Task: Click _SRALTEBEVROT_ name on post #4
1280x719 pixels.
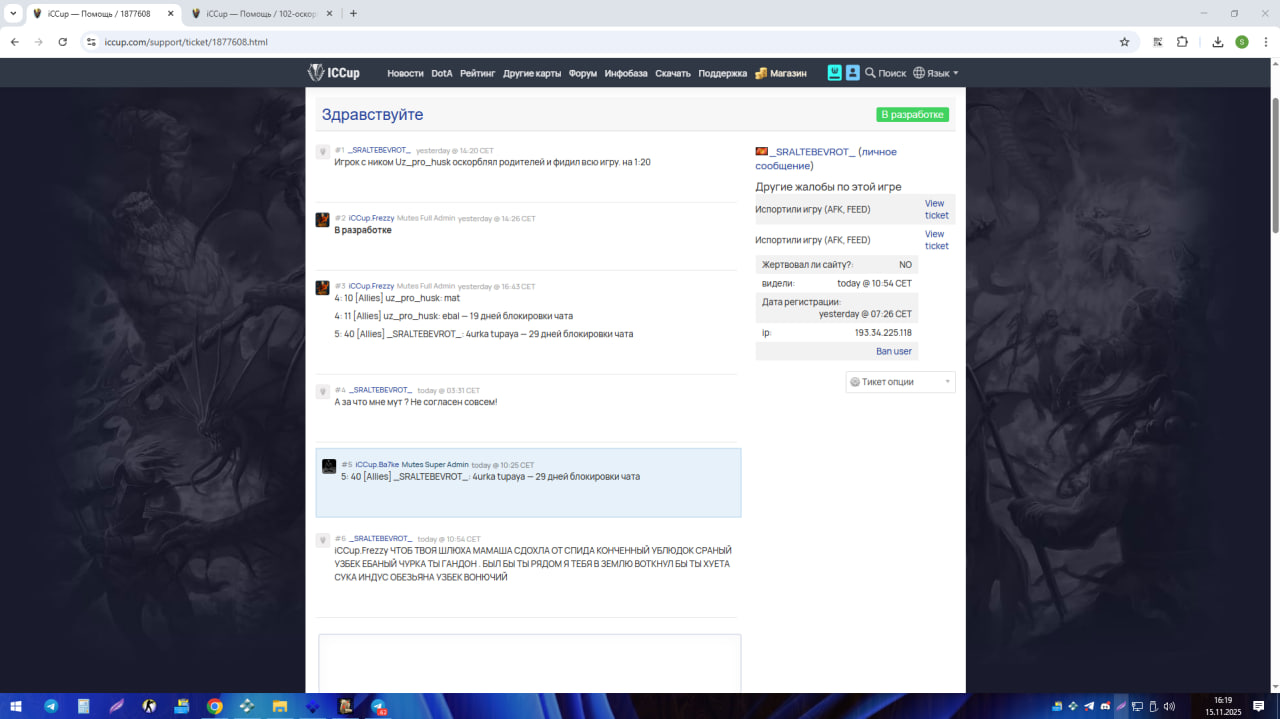Action: pyautogui.click(x=380, y=390)
